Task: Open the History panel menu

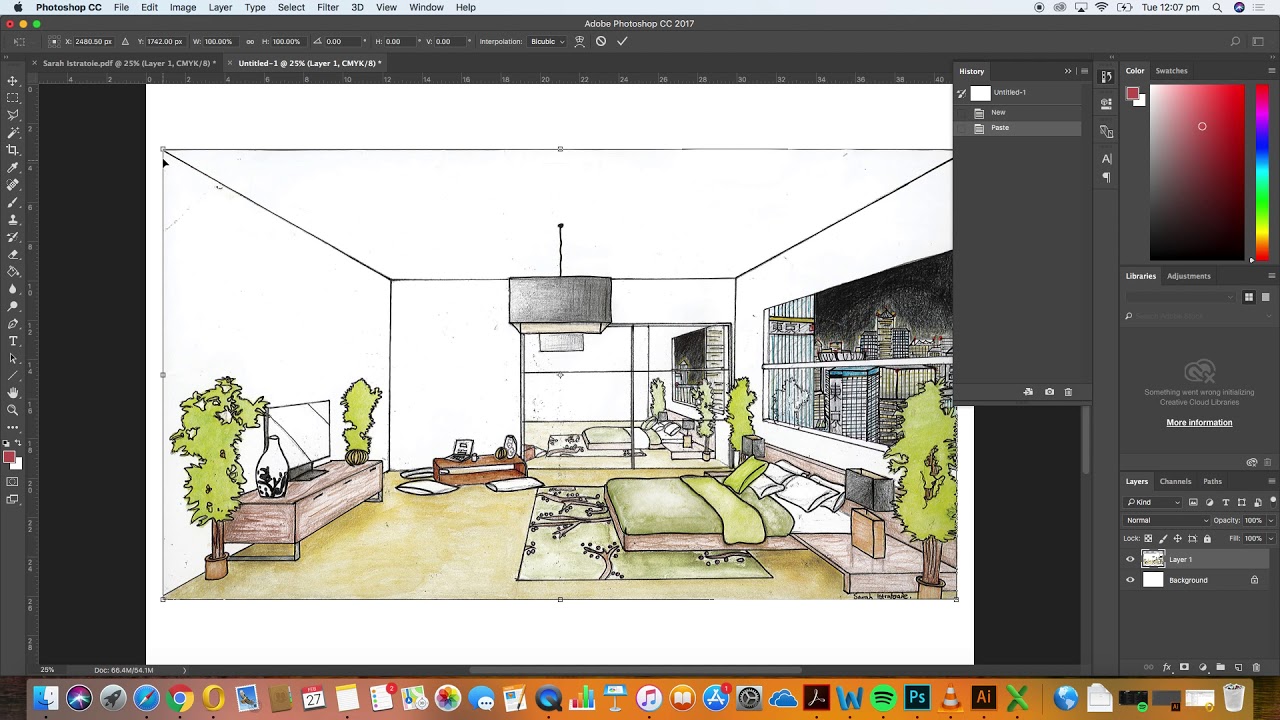Action: (1084, 71)
